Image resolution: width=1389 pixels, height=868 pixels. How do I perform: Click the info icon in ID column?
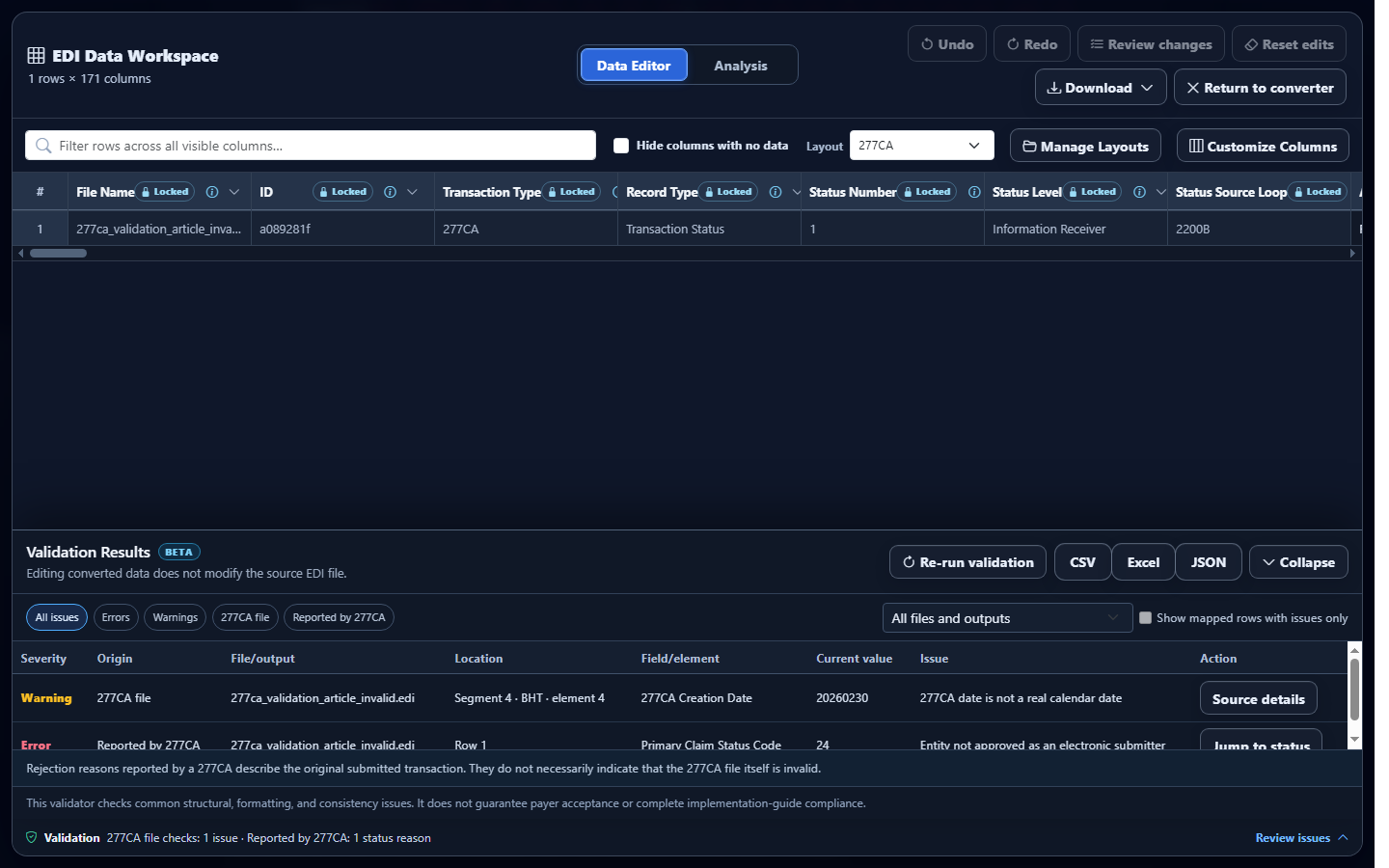[x=390, y=192]
